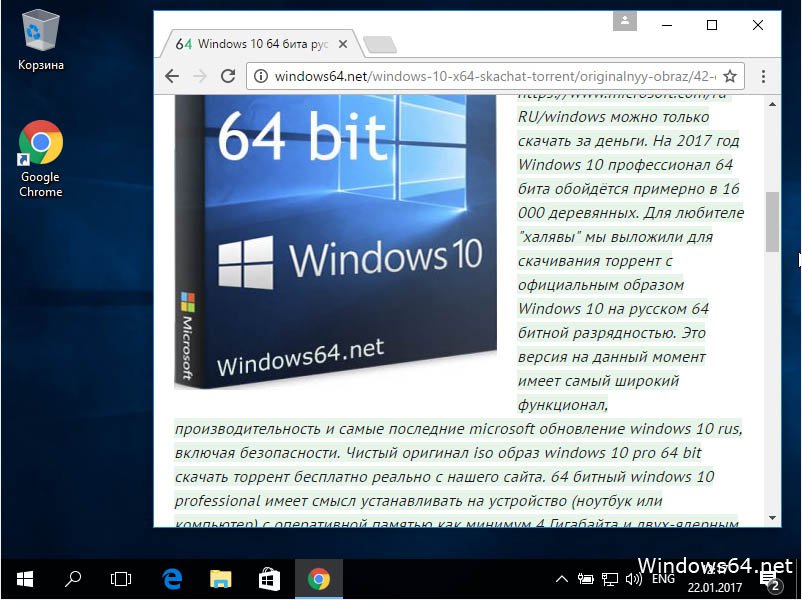Open the volume control speaker icon
This screenshot has width=802, height=600.
click(633, 579)
